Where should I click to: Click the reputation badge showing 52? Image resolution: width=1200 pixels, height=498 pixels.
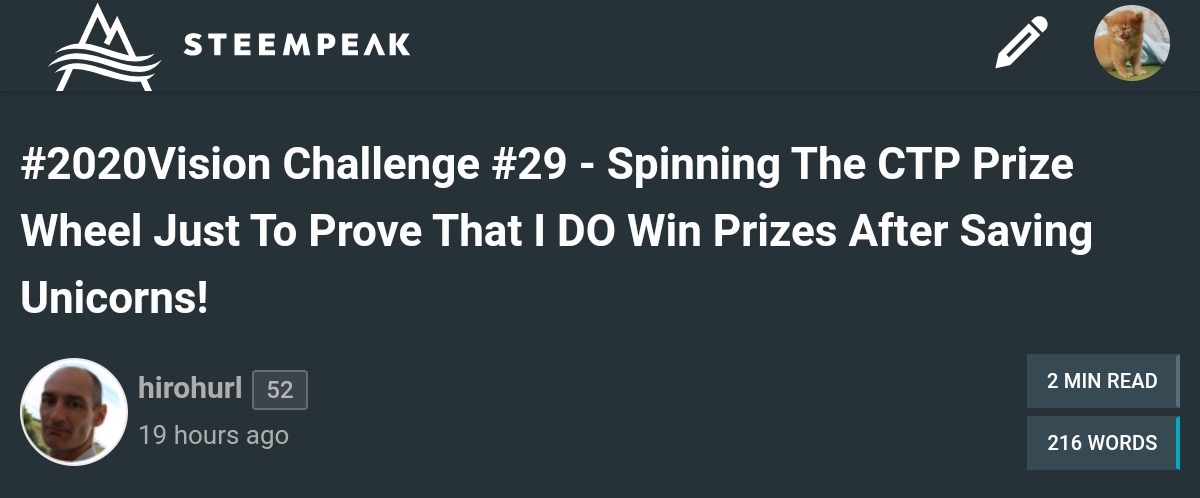click(x=280, y=390)
